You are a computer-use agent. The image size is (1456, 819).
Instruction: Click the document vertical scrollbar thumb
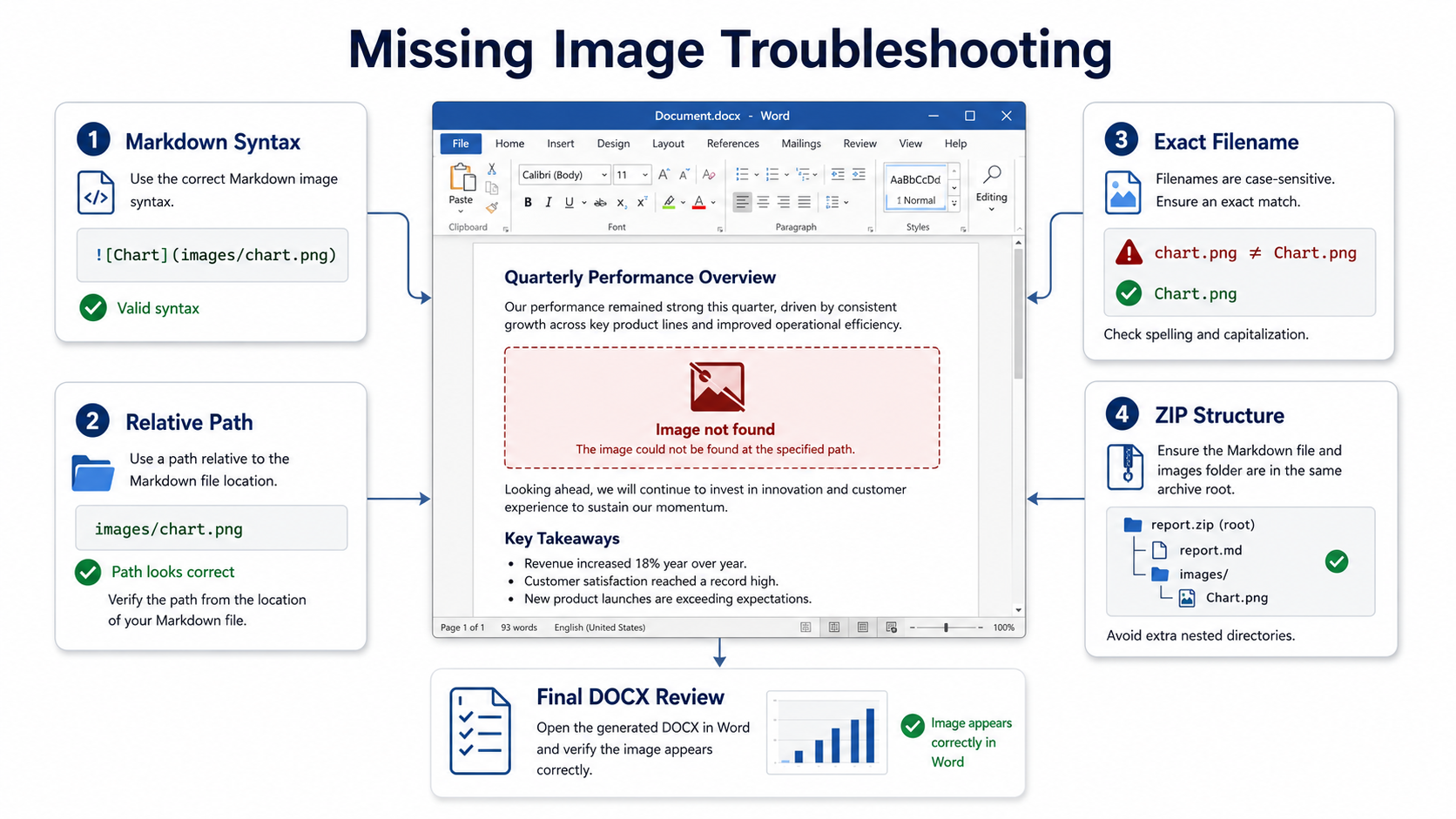point(1018,313)
